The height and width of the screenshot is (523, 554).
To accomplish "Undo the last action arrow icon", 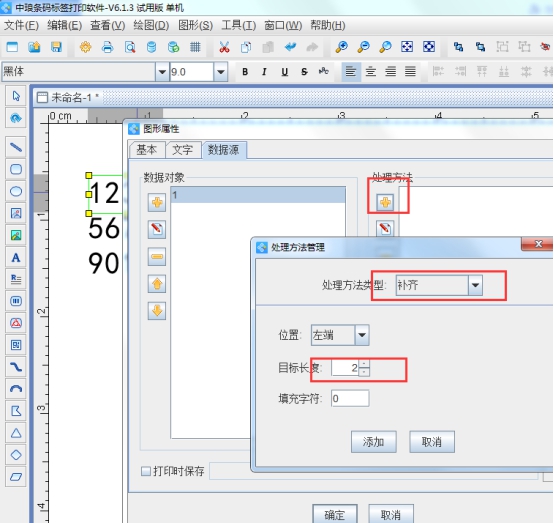I will (x=290, y=47).
